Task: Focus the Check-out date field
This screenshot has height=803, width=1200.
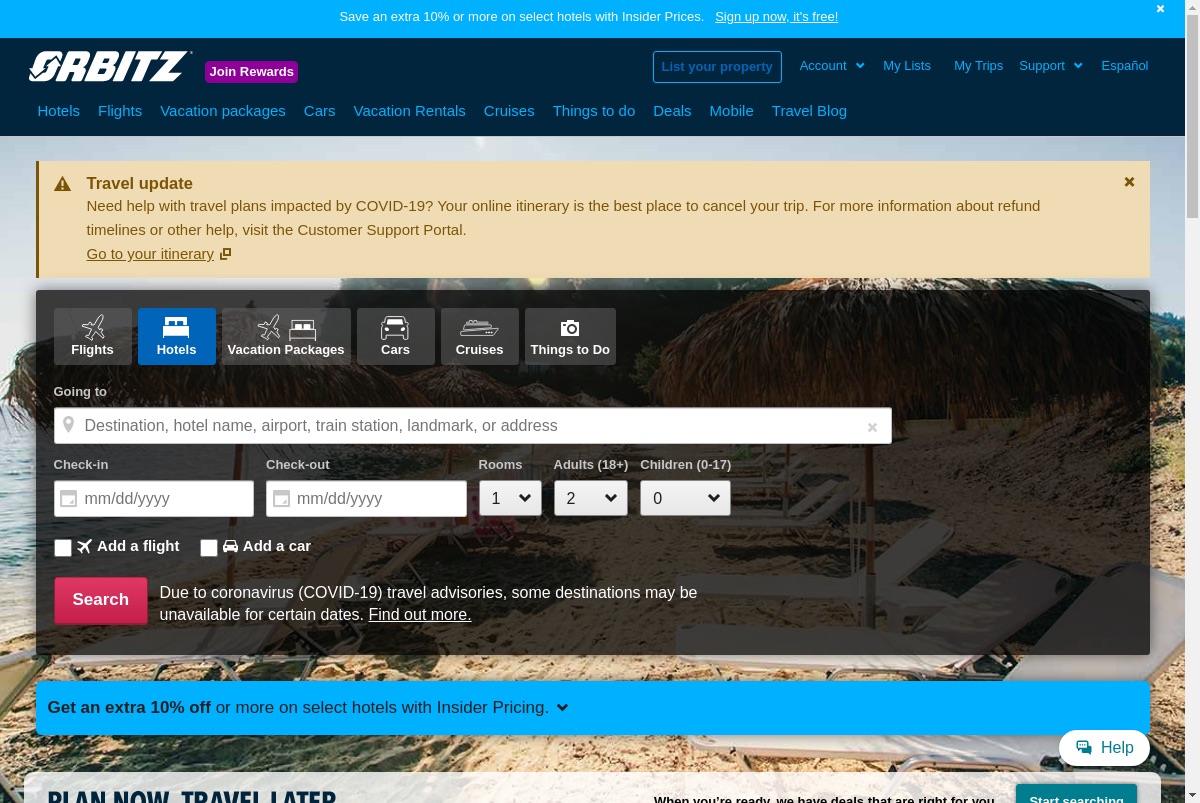Action: (x=366, y=499)
